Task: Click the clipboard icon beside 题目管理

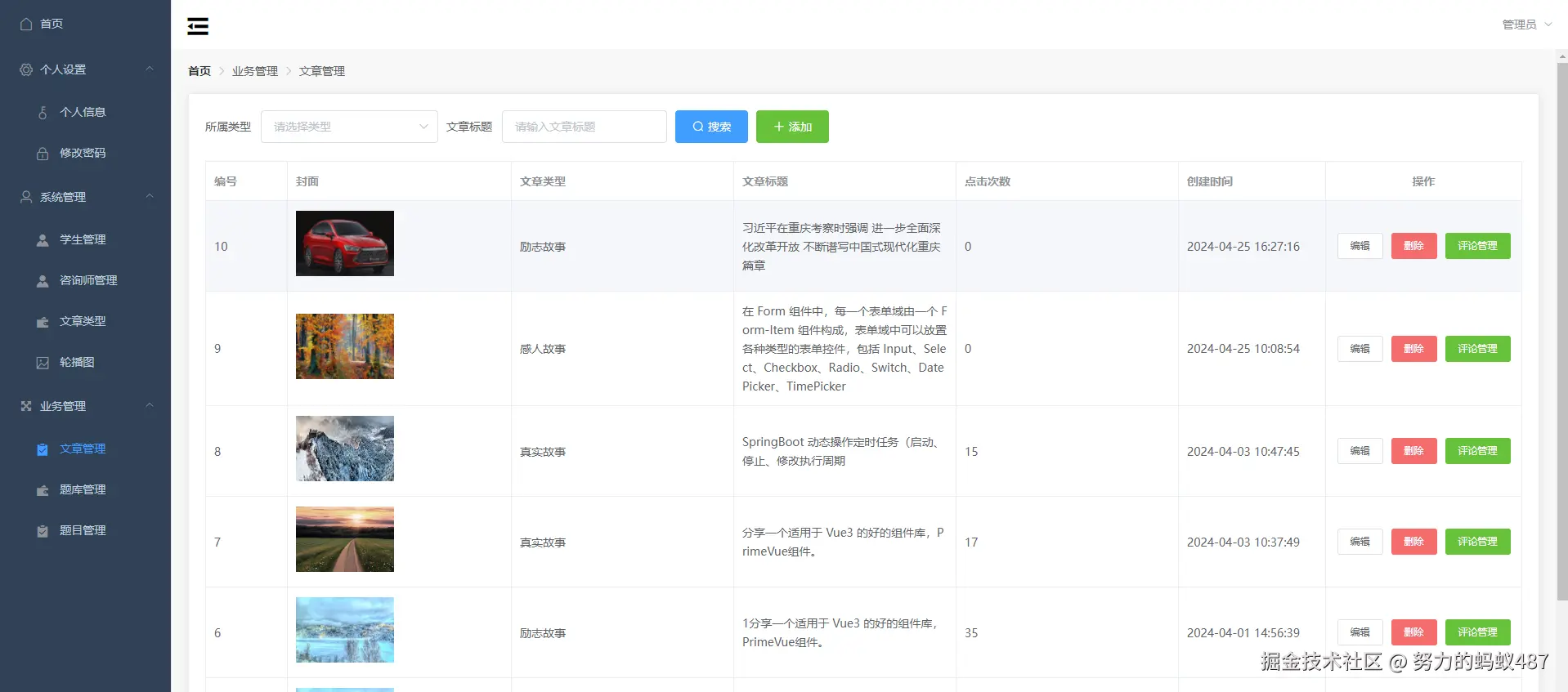Action: [43, 530]
